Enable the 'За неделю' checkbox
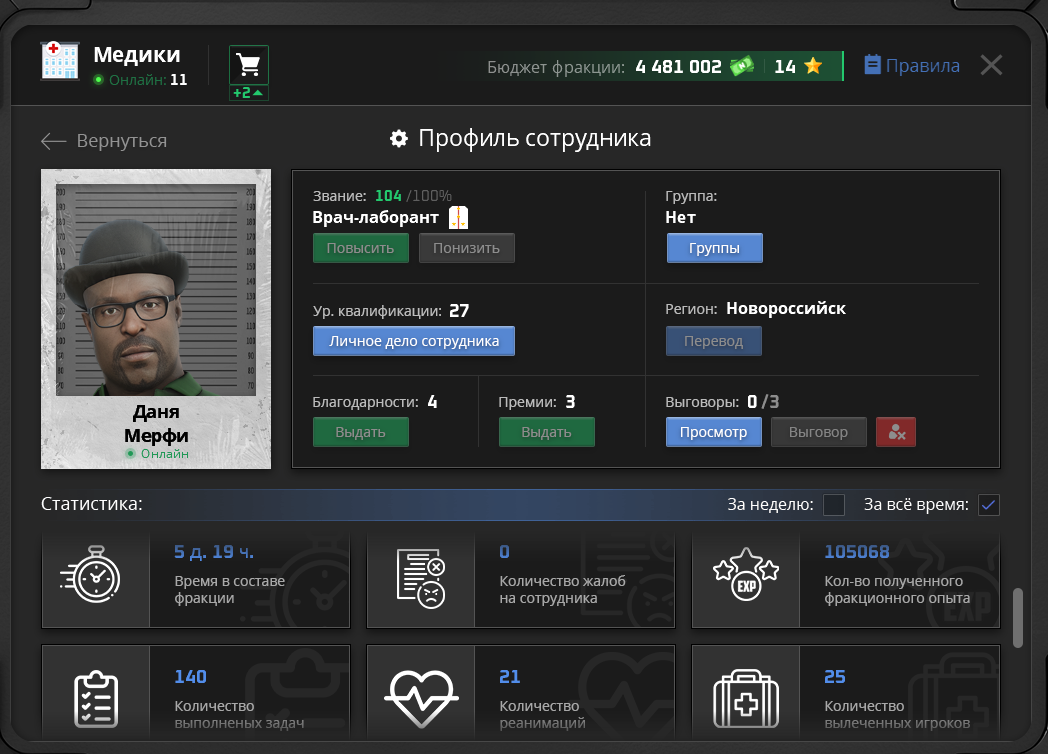1048x754 pixels. [x=834, y=505]
